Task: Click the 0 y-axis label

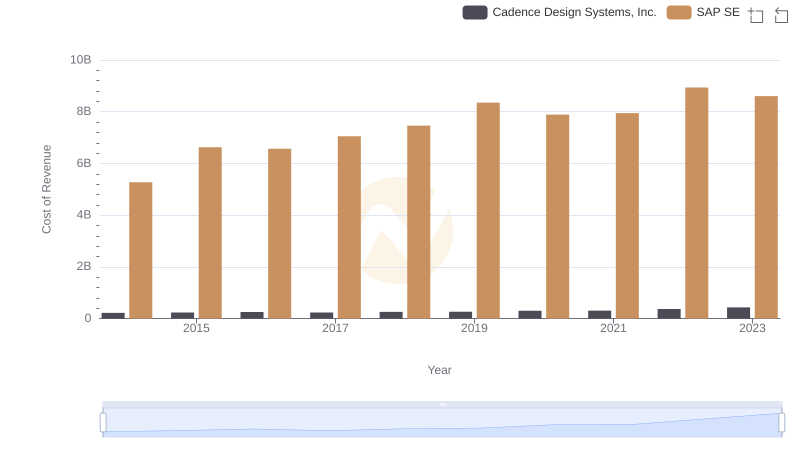Action: [x=88, y=318]
